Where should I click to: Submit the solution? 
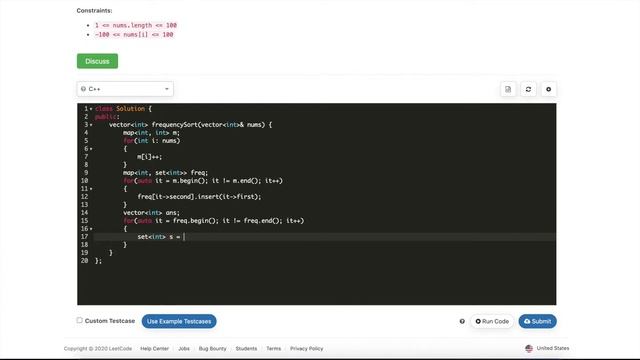[x=537, y=321]
